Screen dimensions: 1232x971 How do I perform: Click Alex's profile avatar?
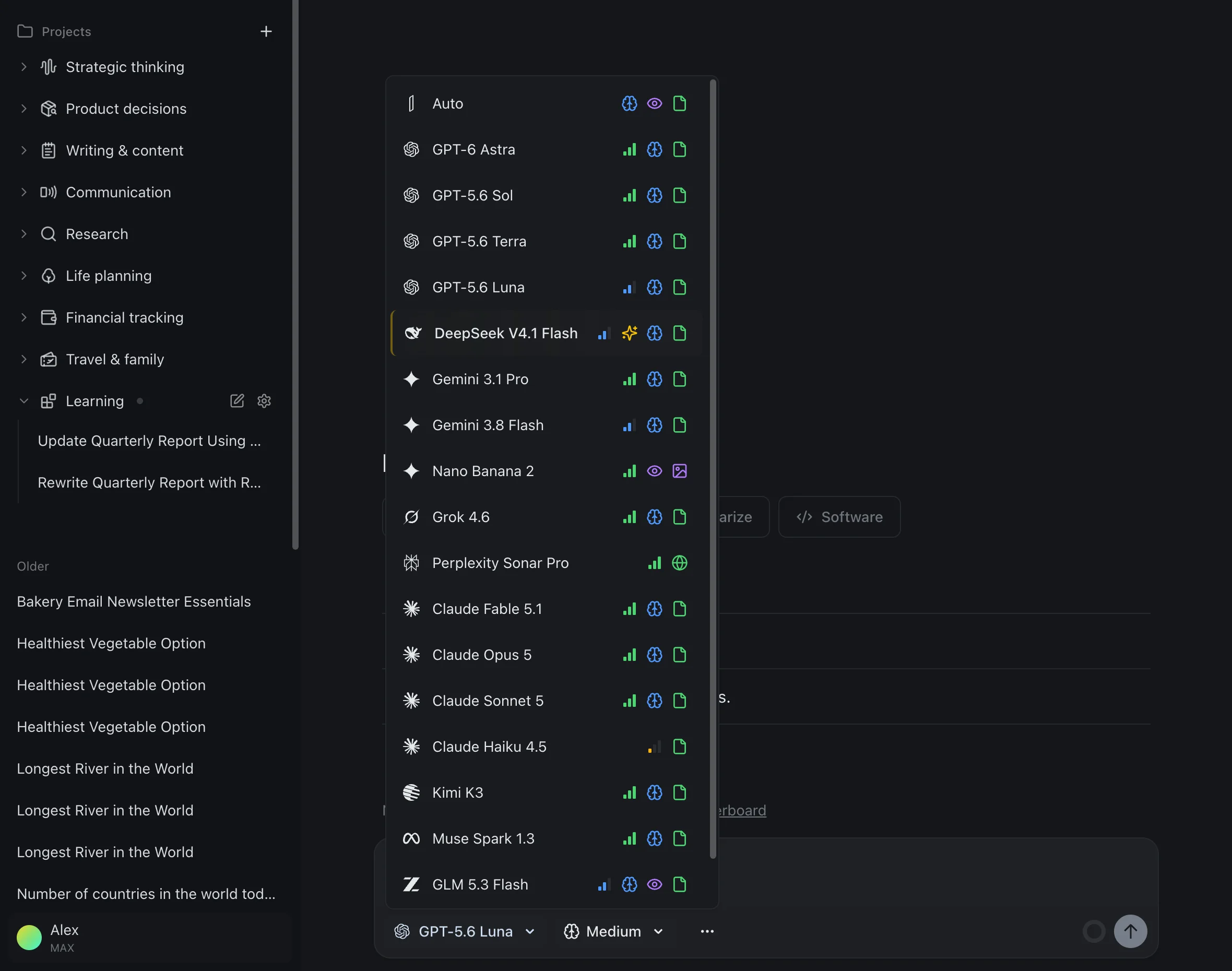pyautogui.click(x=30, y=938)
